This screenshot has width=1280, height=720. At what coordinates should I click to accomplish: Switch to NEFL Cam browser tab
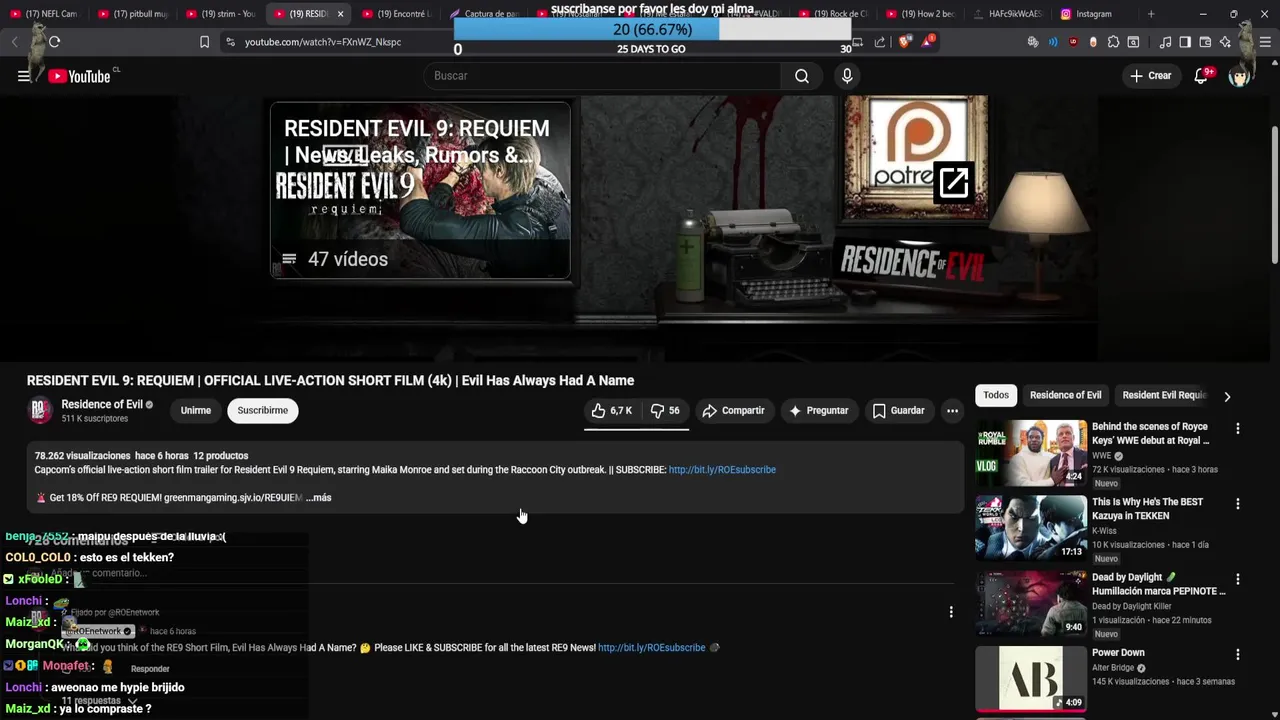45,14
